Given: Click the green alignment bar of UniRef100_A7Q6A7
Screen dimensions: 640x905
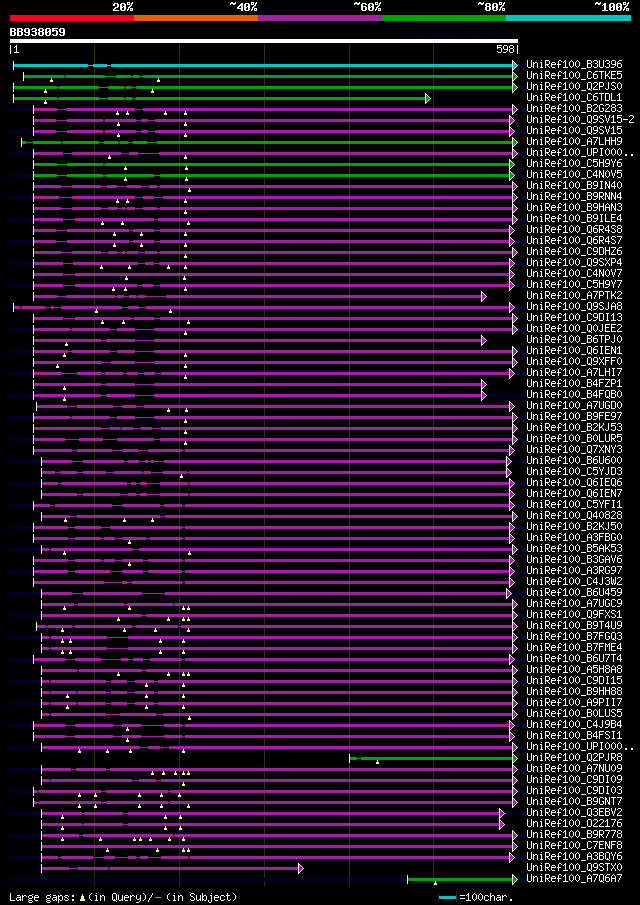Looking at the screenshot, I should (x=460, y=879).
